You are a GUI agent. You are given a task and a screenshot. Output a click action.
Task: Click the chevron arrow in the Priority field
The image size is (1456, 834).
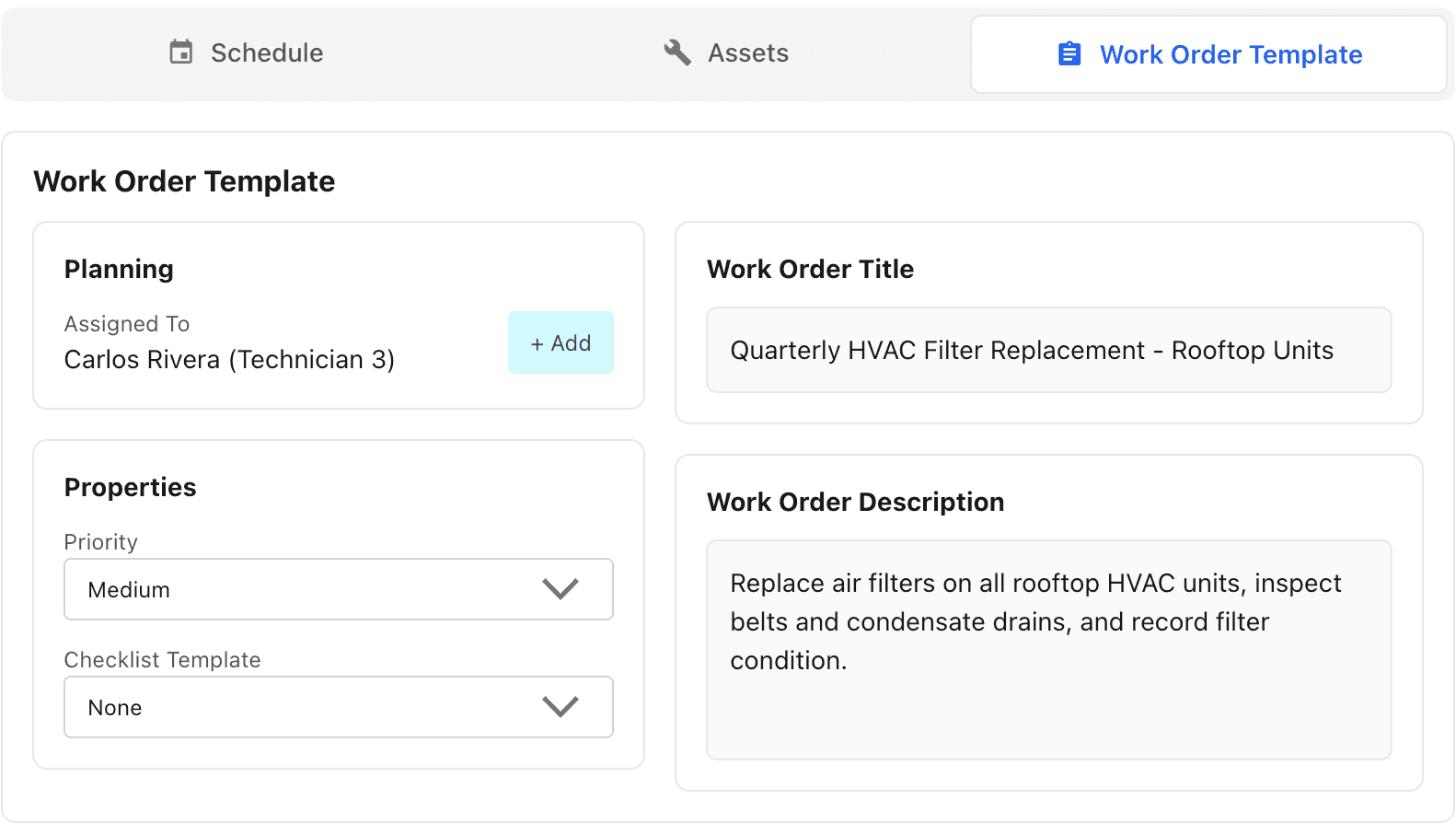point(561,589)
